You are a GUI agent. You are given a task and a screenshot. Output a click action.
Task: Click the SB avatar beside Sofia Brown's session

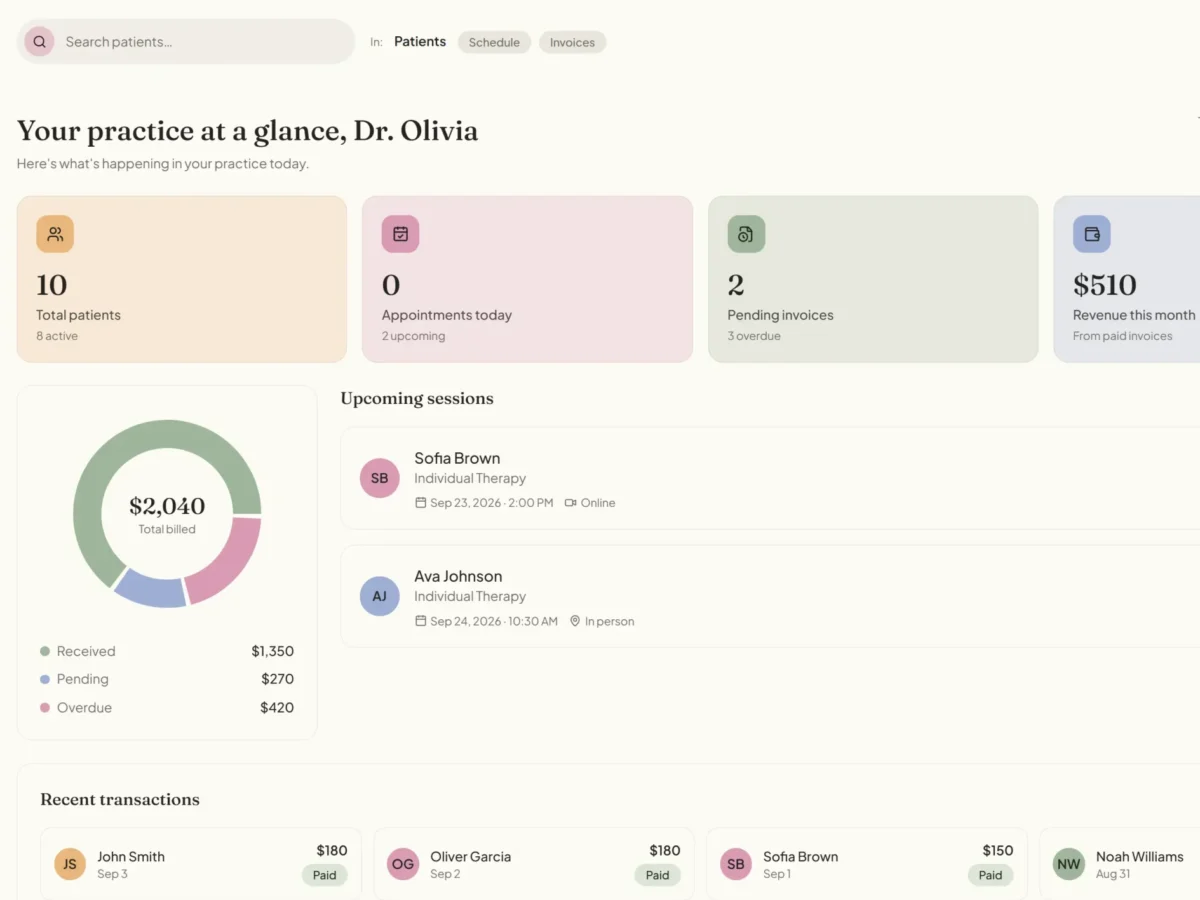pos(379,478)
